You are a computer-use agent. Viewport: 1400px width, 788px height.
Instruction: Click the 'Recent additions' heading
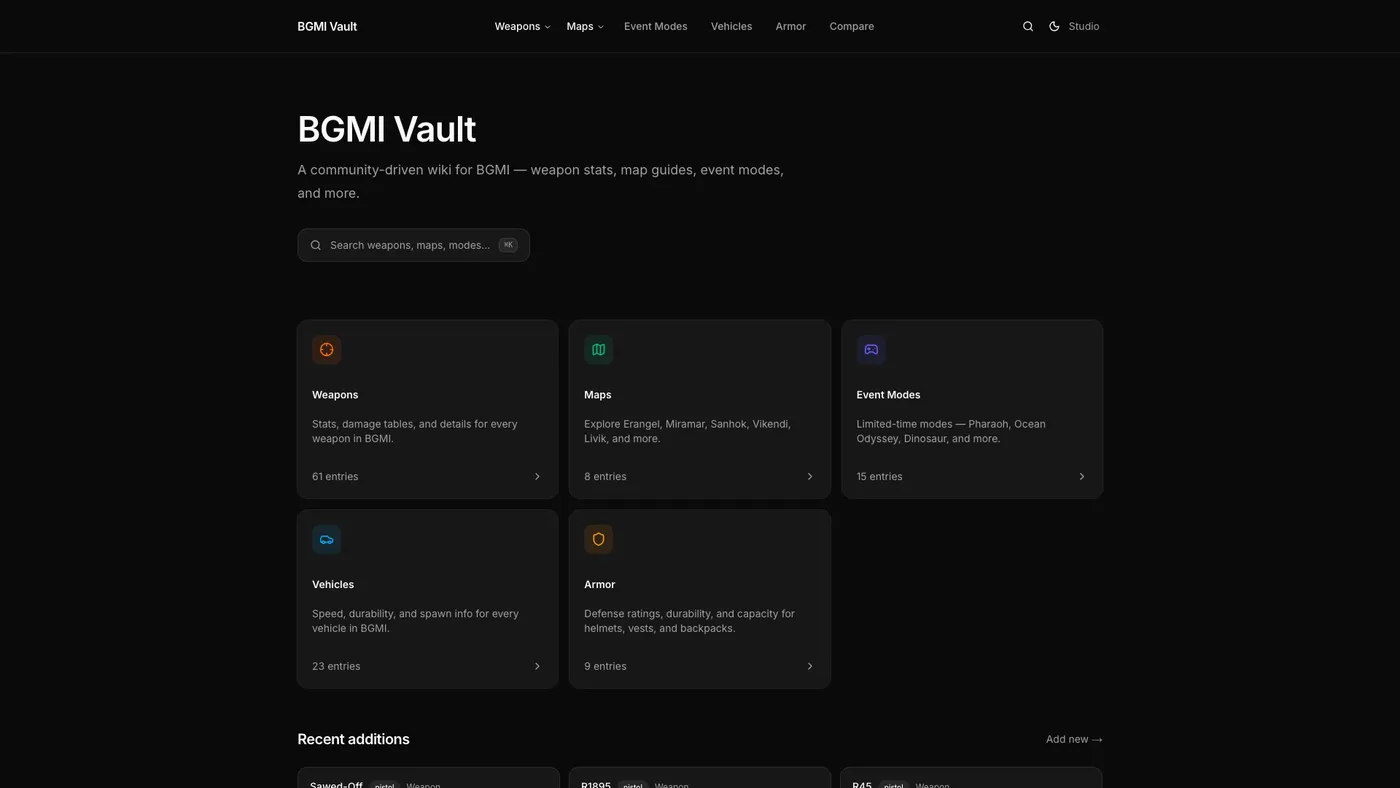click(x=353, y=740)
